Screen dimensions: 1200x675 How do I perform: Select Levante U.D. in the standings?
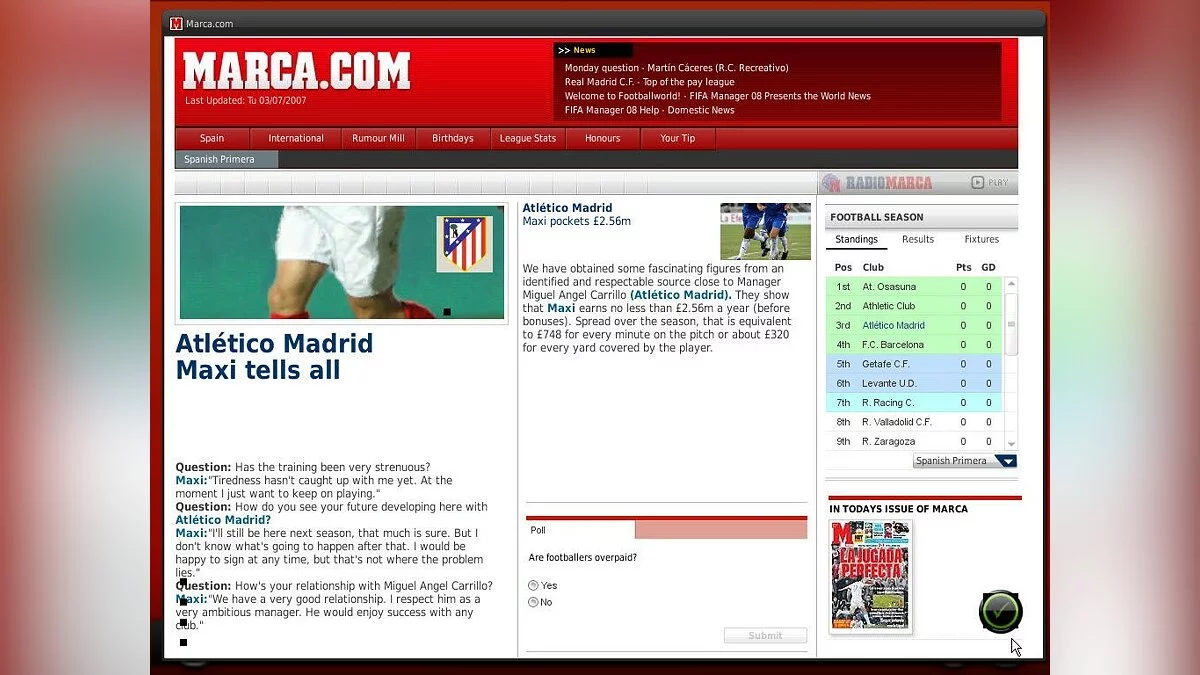click(914, 383)
